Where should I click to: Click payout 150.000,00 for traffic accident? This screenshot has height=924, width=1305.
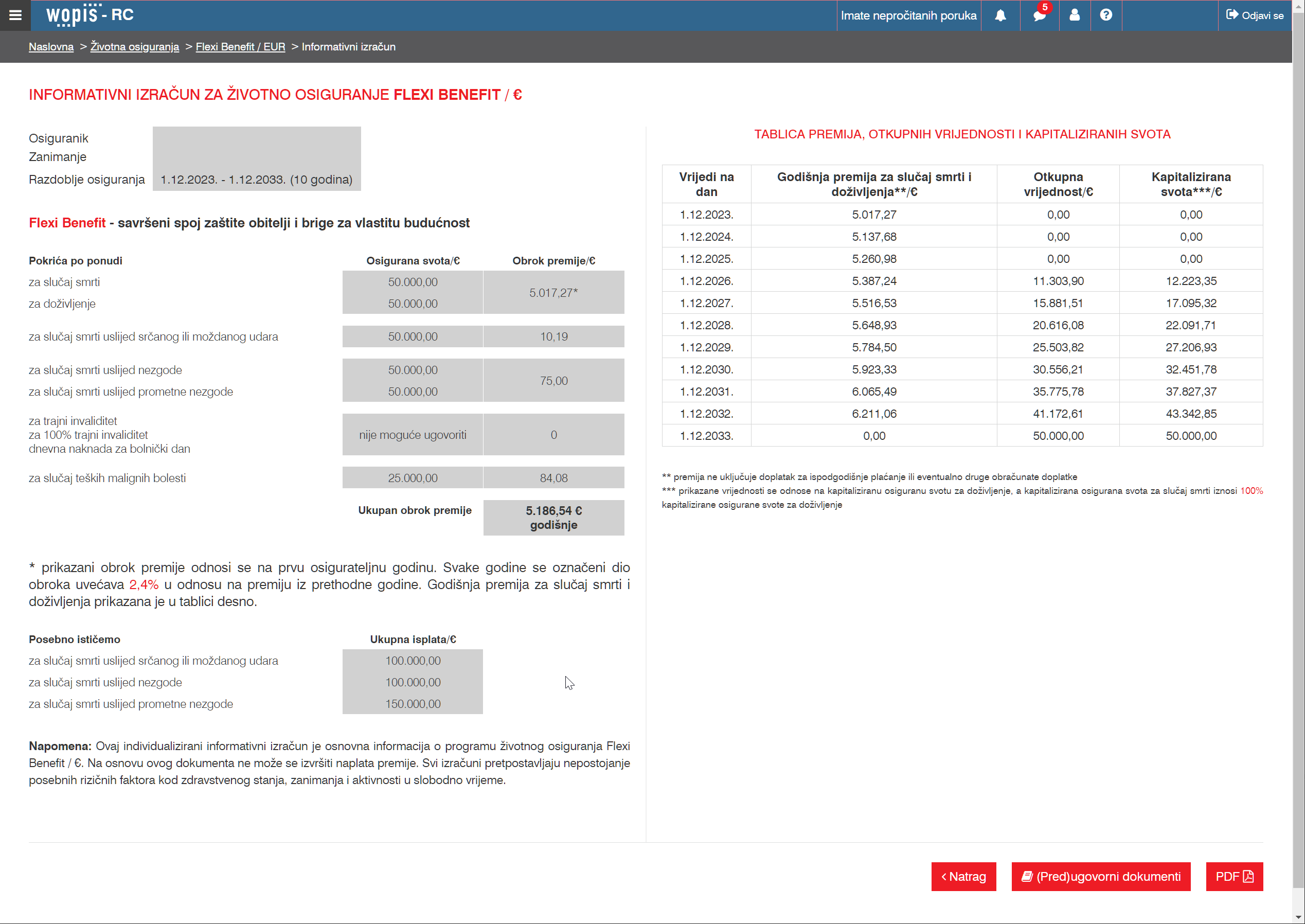pos(413,704)
